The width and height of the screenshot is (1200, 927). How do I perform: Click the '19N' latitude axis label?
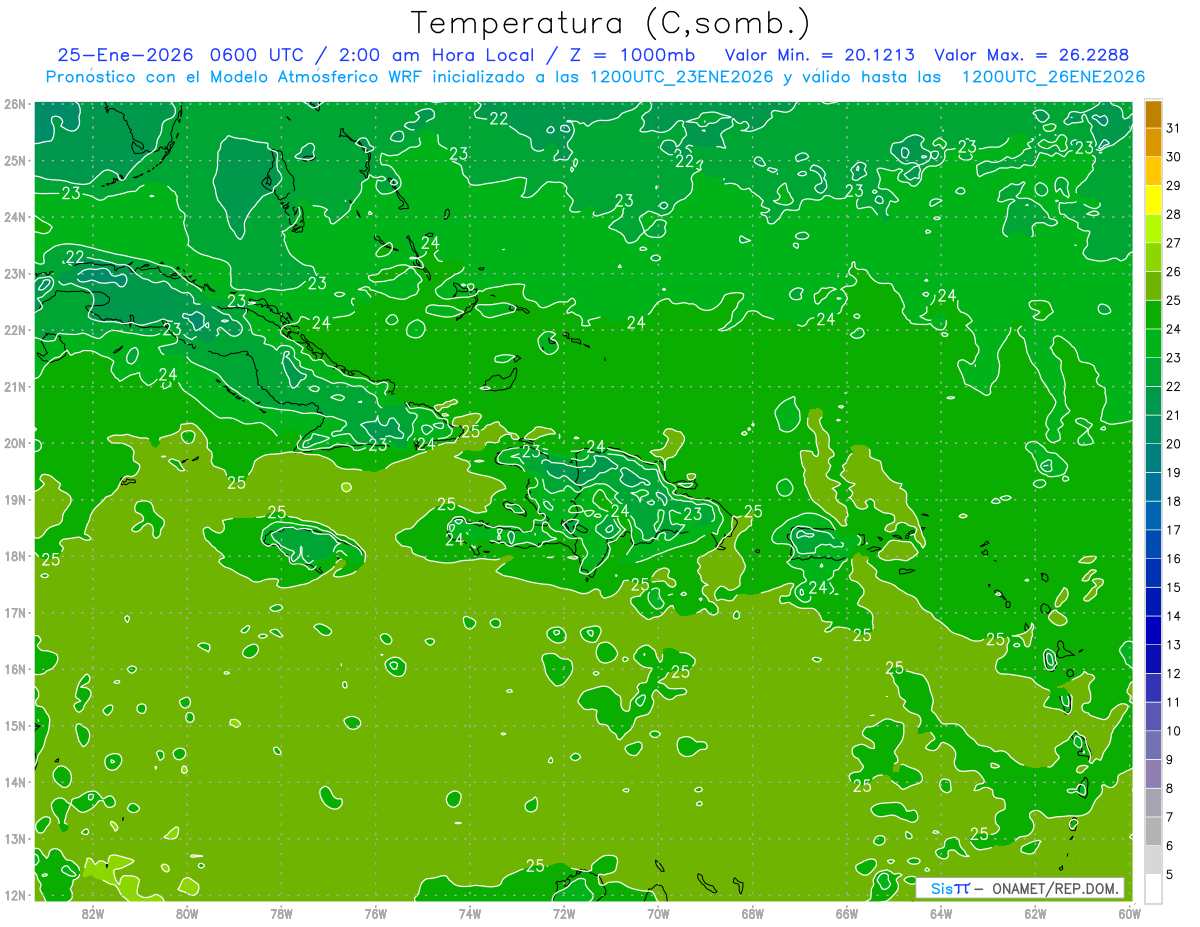click(x=16, y=499)
